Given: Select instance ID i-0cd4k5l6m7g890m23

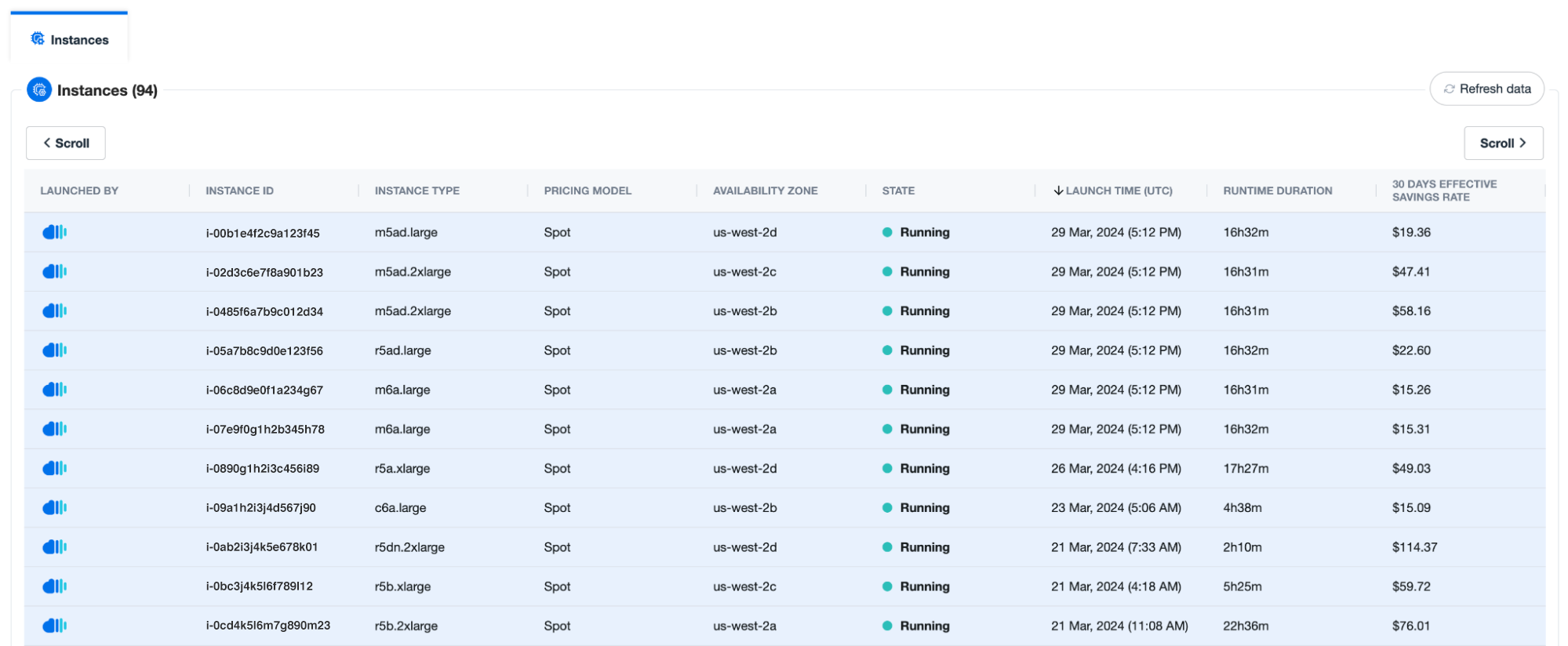Looking at the screenshot, I should (267, 626).
